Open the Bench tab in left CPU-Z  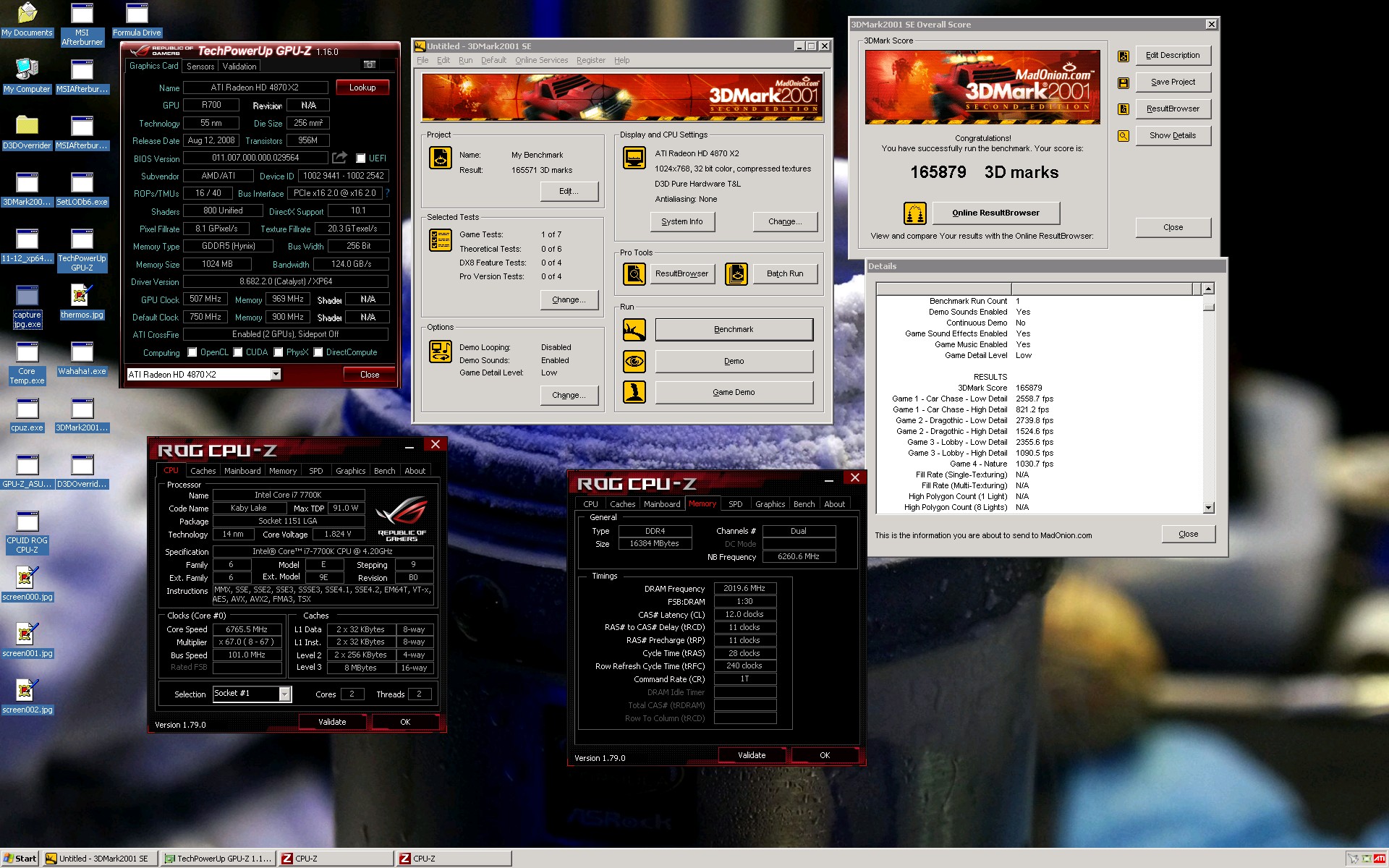pyautogui.click(x=384, y=471)
